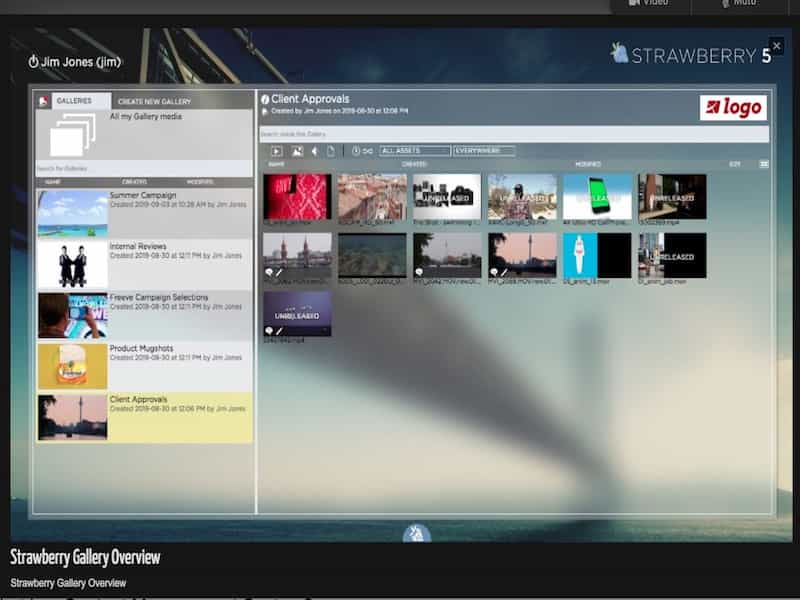Click CREATE NEW GALLERY
Image resolution: width=800 pixels, height=600 pixels.
[x=154, y=102]
